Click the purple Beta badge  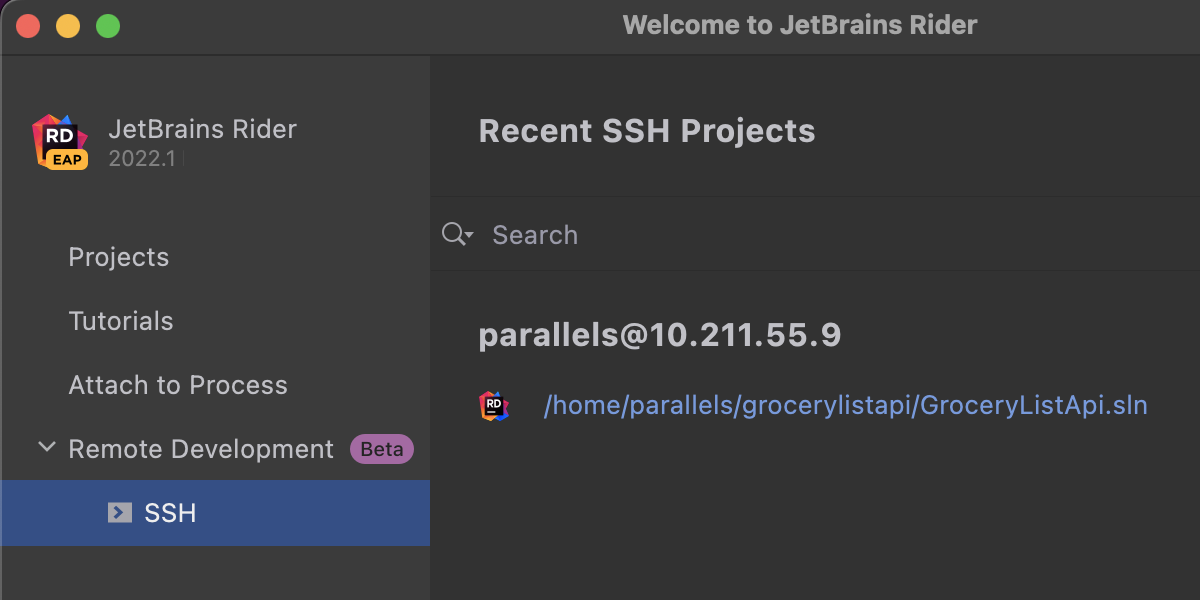[x=381, y=449]
